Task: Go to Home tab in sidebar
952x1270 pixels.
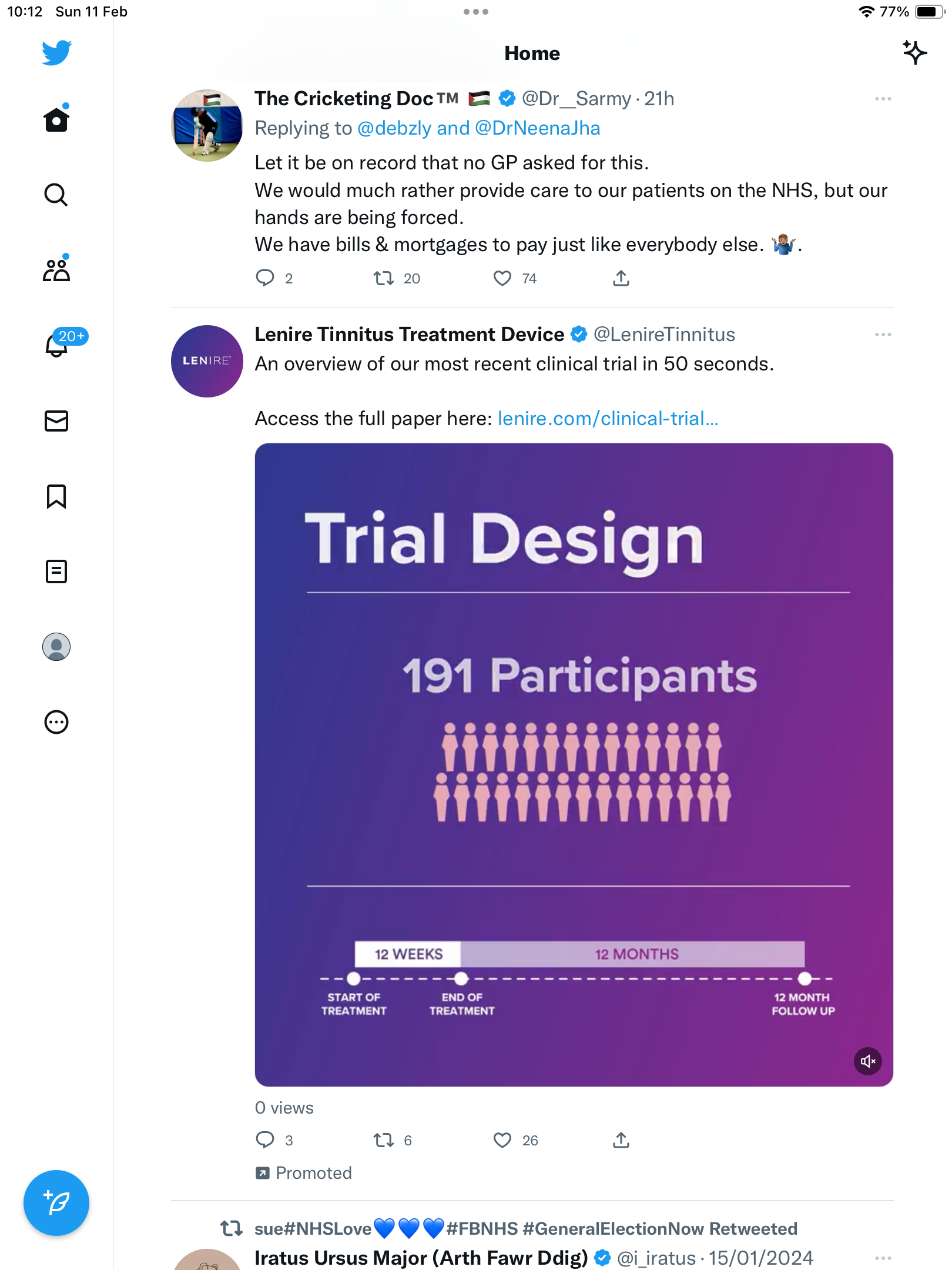Action: click(x=56, y=119)
